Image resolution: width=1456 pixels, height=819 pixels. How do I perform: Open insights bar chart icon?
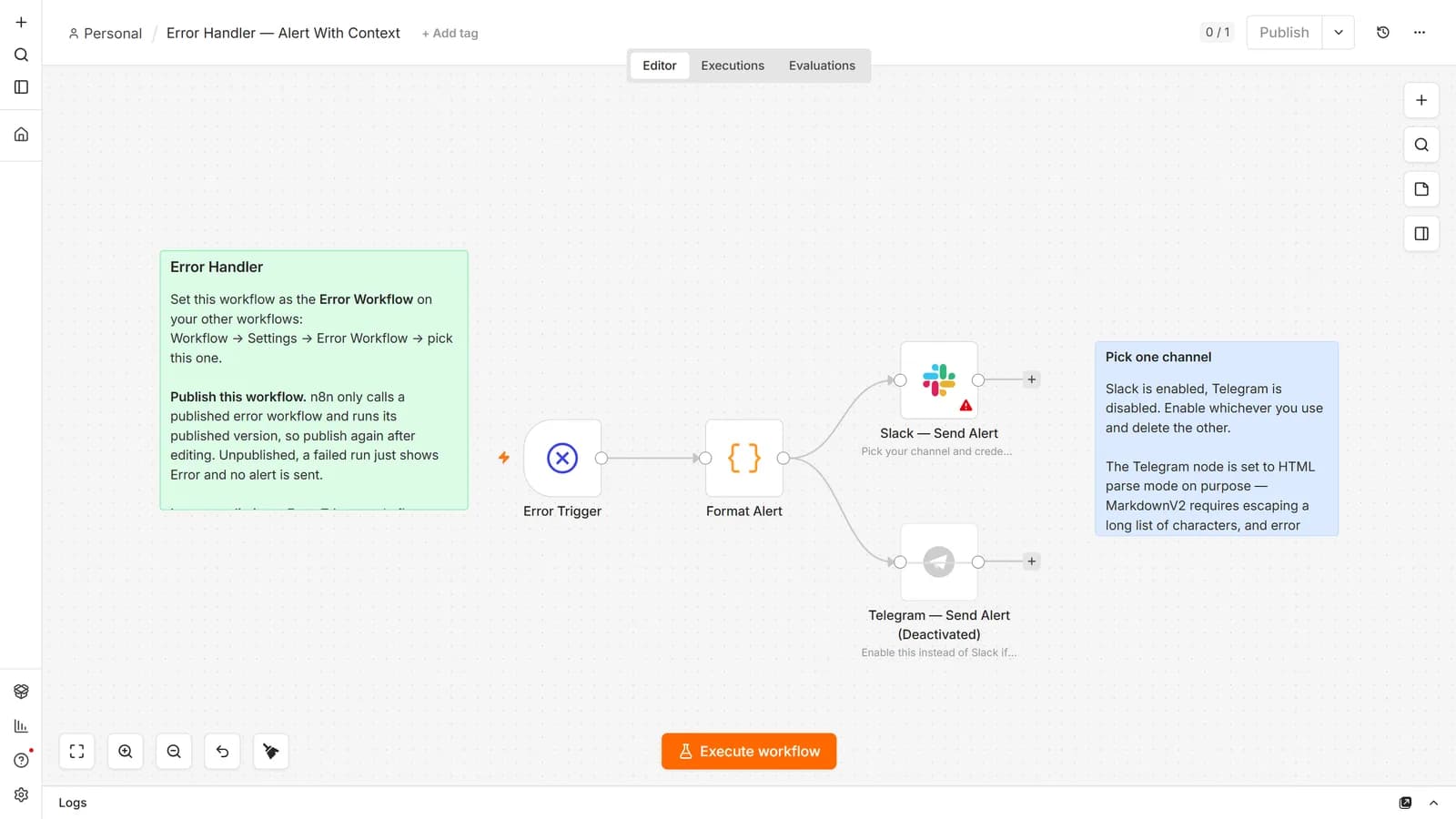pyautogui.click(x=21, y=726)
